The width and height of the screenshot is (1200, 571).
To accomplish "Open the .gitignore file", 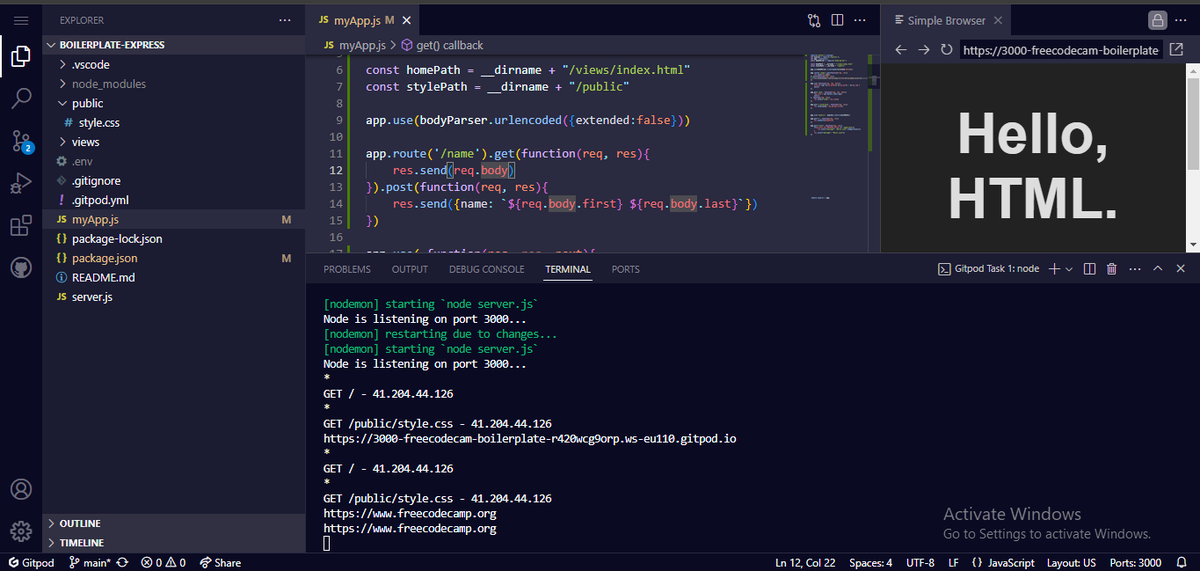I will coord(173,181).
